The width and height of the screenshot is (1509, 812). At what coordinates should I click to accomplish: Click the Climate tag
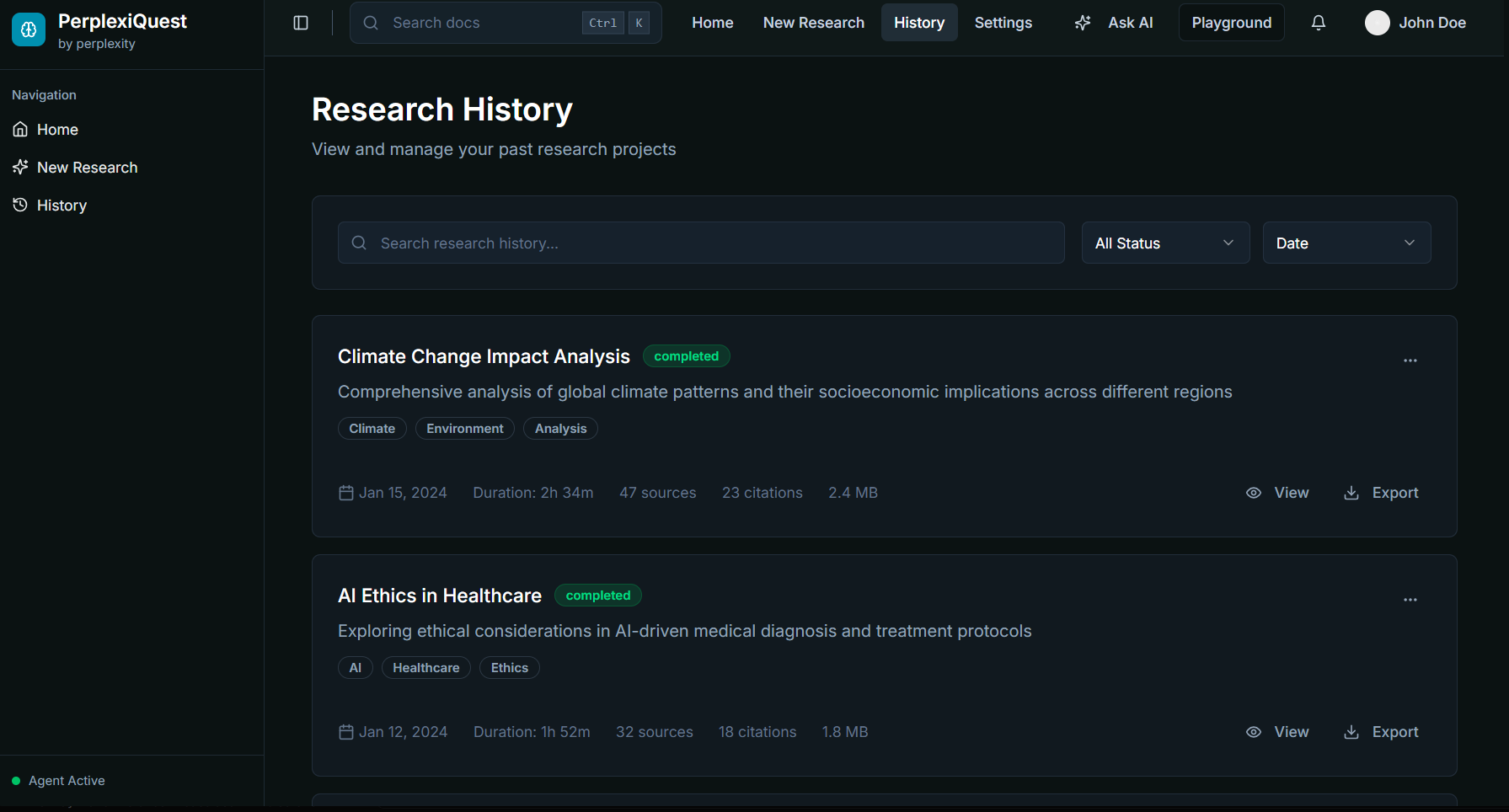(x=372, y=429)
